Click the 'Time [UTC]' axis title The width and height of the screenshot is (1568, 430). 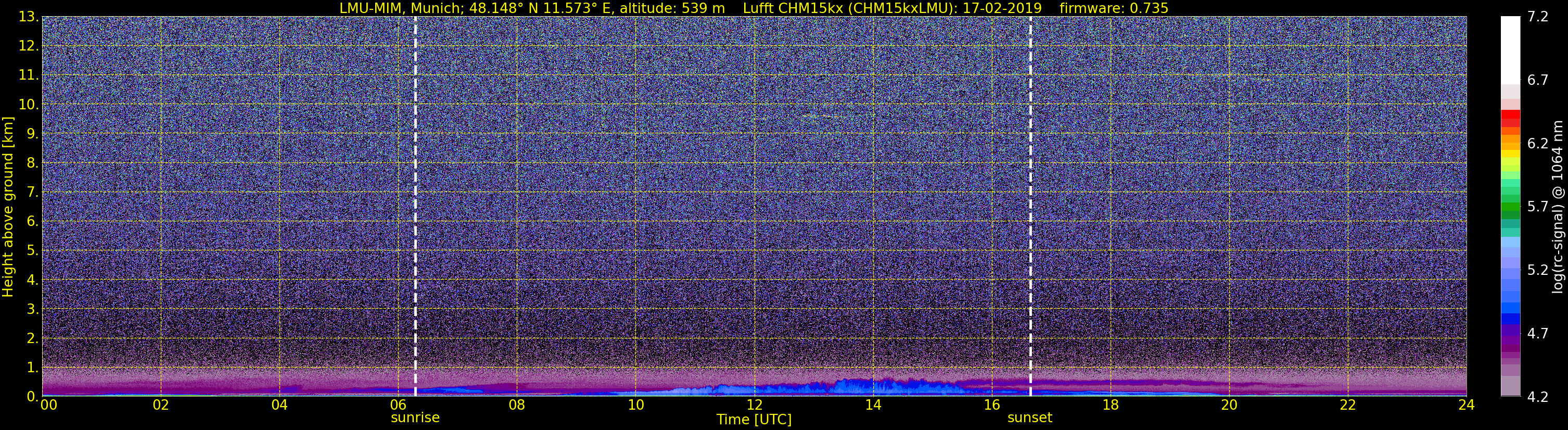pyautogui.click(x=754, y=420)
